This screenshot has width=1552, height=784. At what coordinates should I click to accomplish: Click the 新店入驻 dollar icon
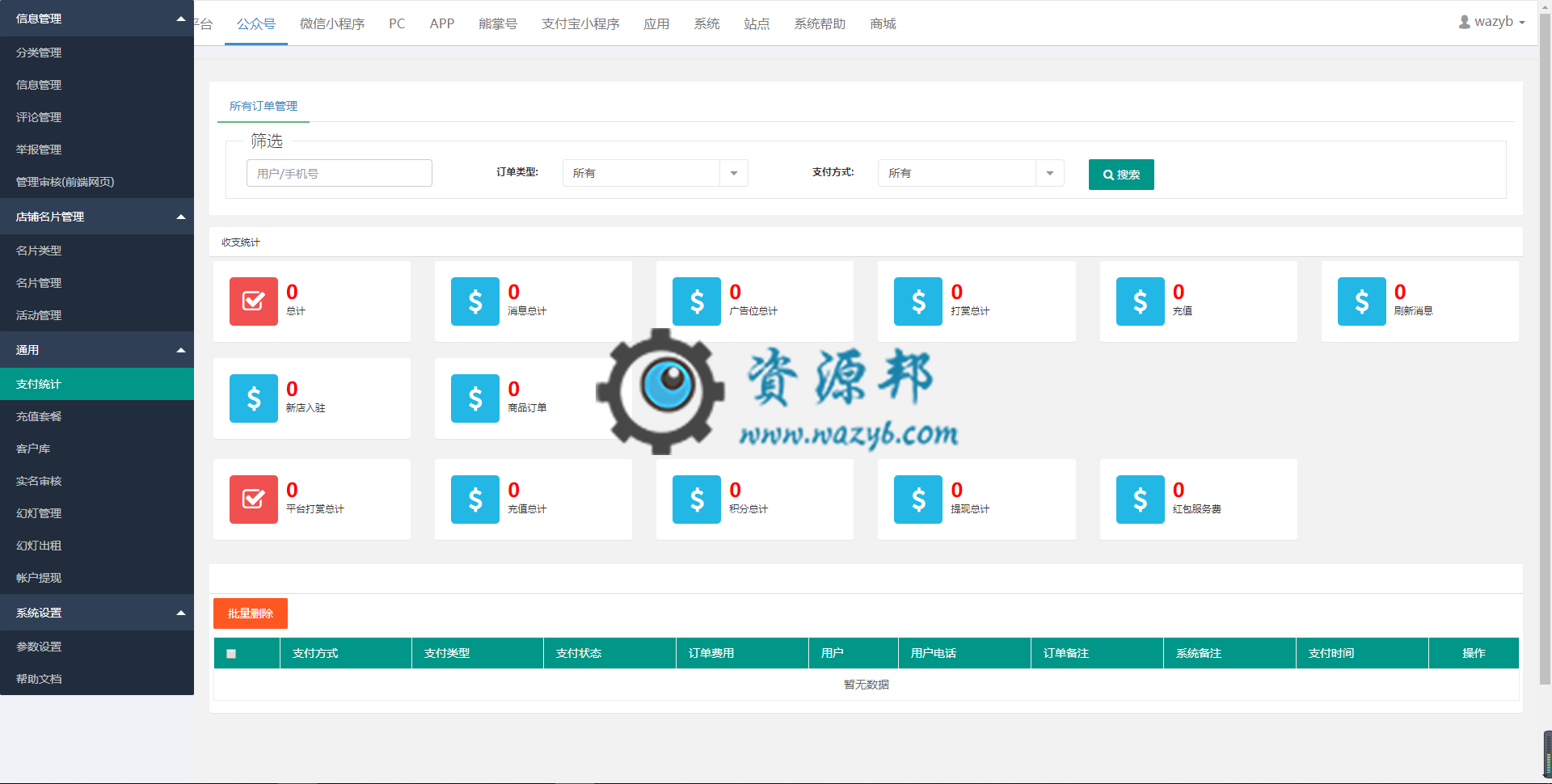click(253, 398)
